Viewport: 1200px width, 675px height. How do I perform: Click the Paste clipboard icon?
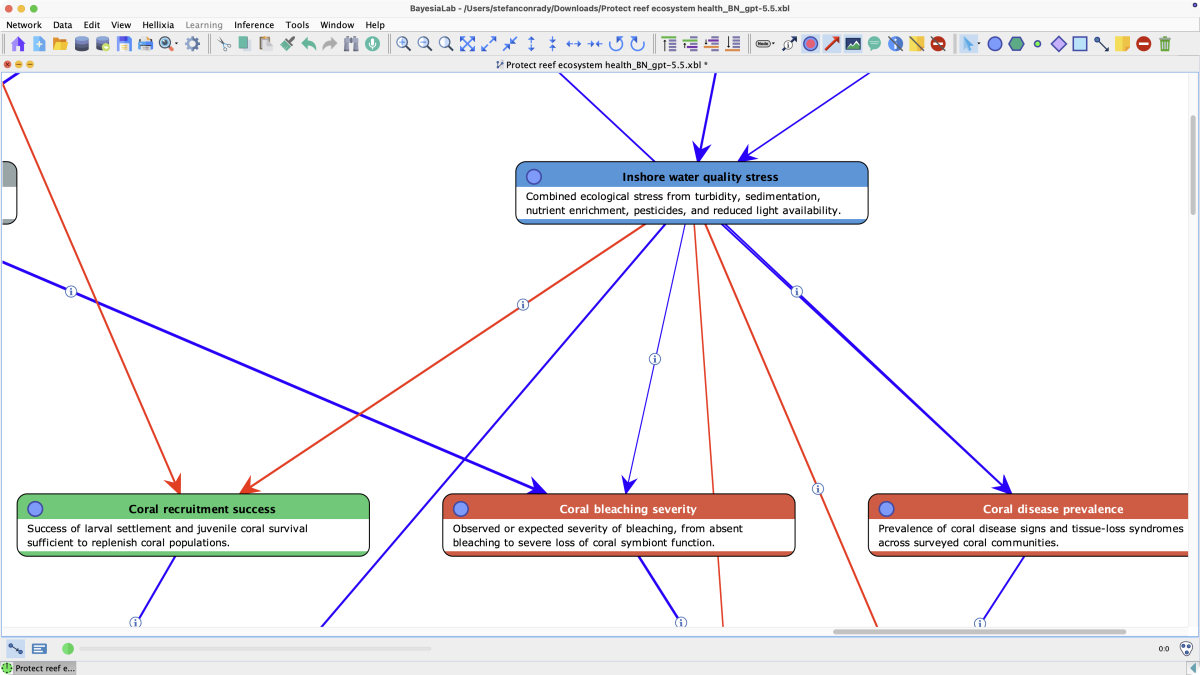(266, 44)
